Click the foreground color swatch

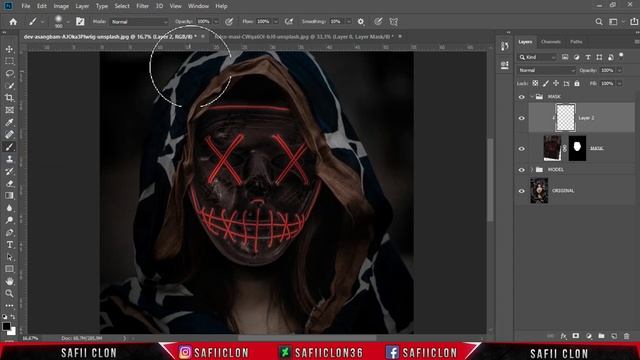6,326
